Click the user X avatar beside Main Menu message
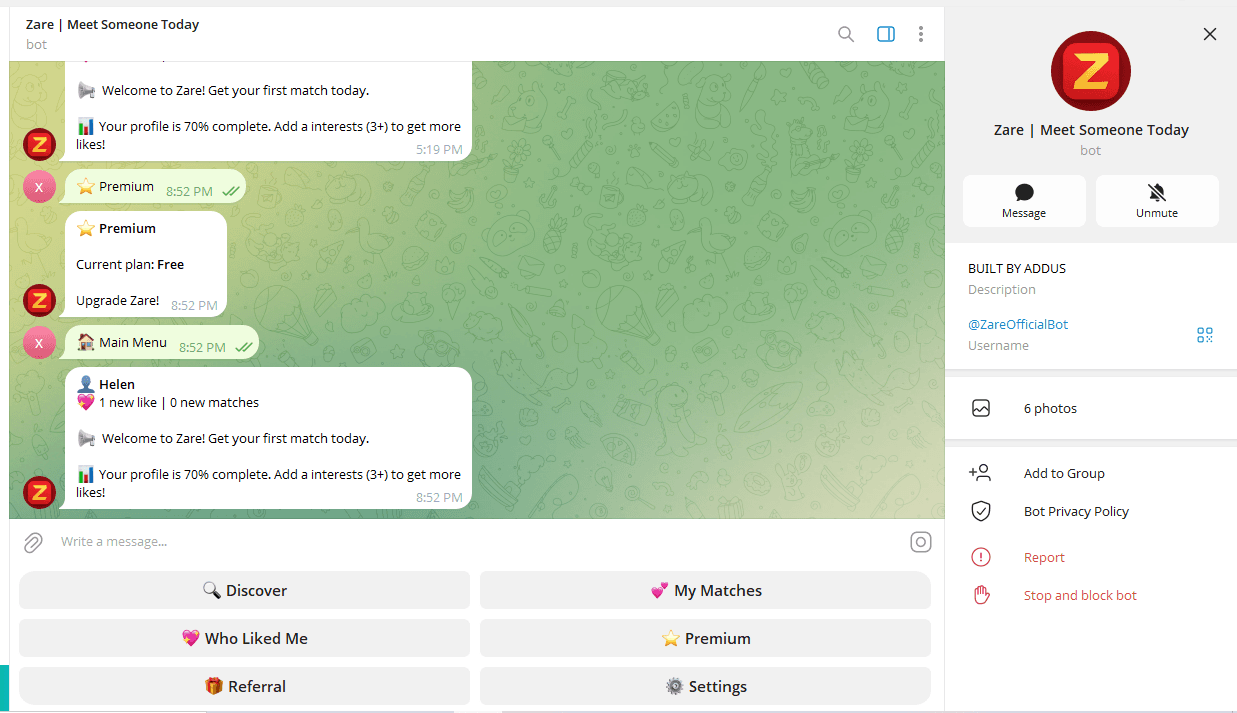 39,342
